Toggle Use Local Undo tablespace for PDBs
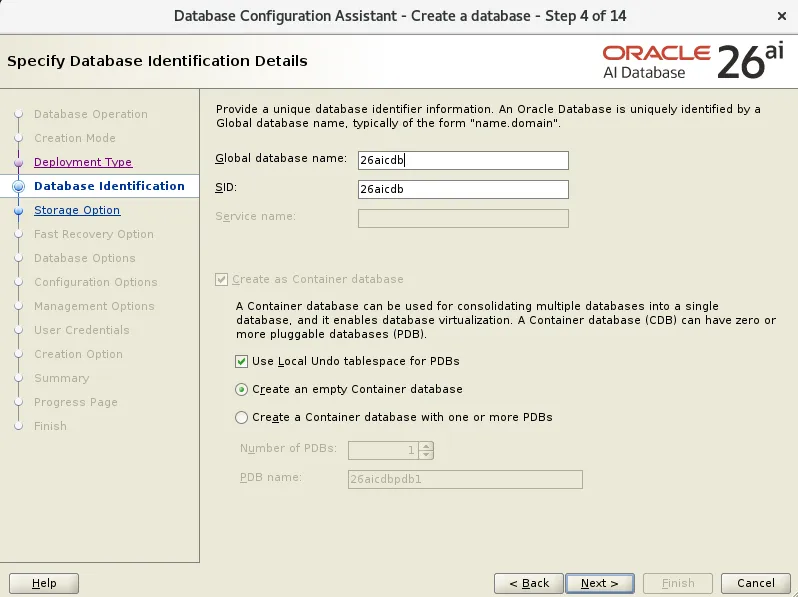The width and height of the screenshot is (798, 597). (241, 361)
